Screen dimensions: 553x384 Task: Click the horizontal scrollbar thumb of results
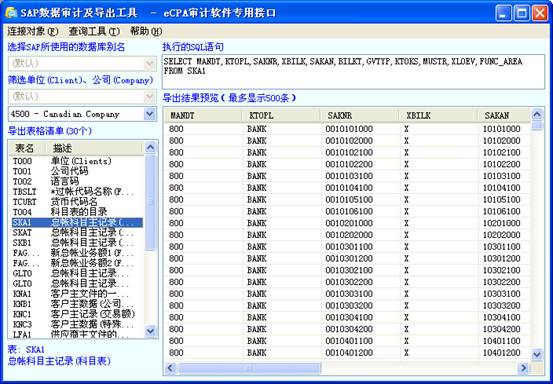coord(249,368)
